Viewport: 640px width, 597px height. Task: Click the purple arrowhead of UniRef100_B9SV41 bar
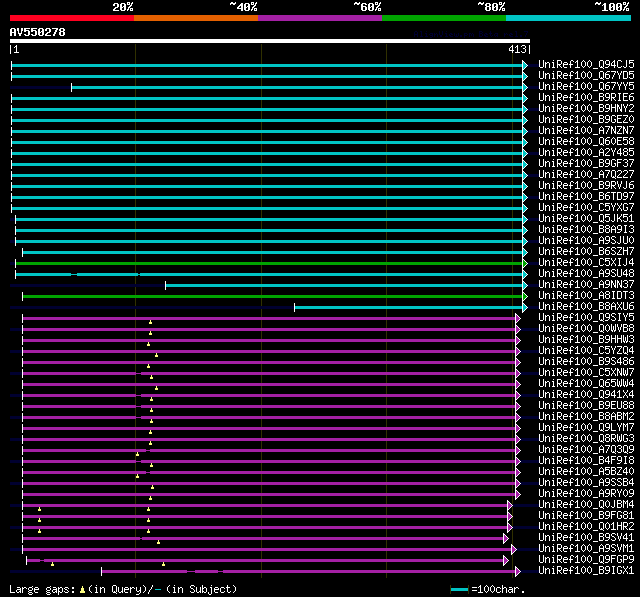click(506, 539)
